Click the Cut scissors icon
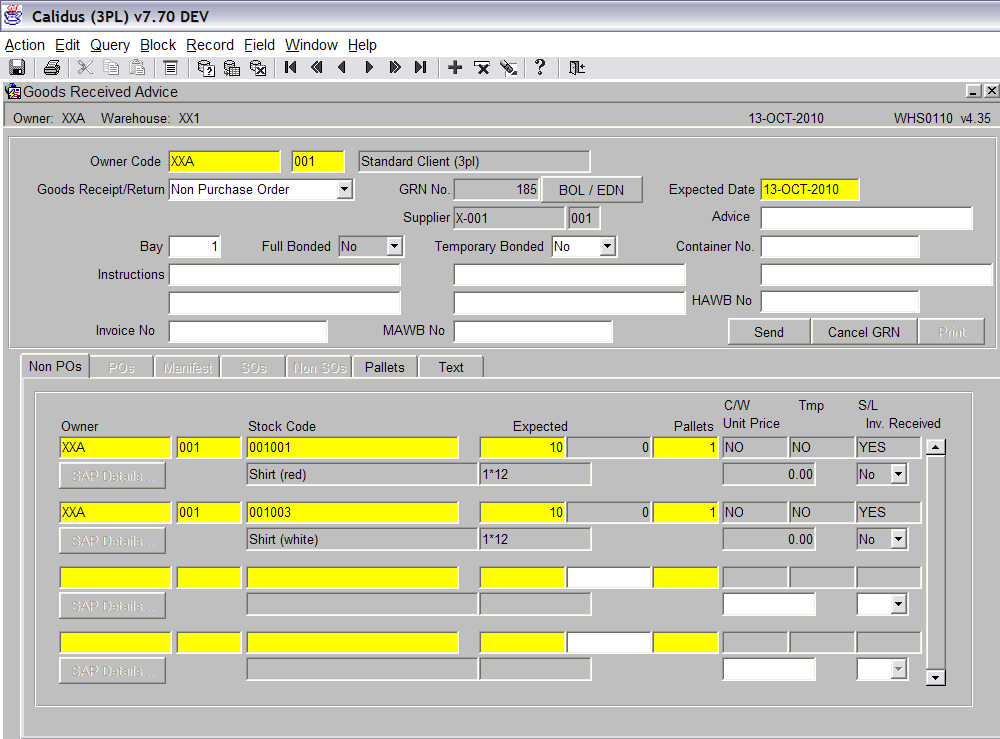This screenshot has height=739, width=1000. coord(85,68)
